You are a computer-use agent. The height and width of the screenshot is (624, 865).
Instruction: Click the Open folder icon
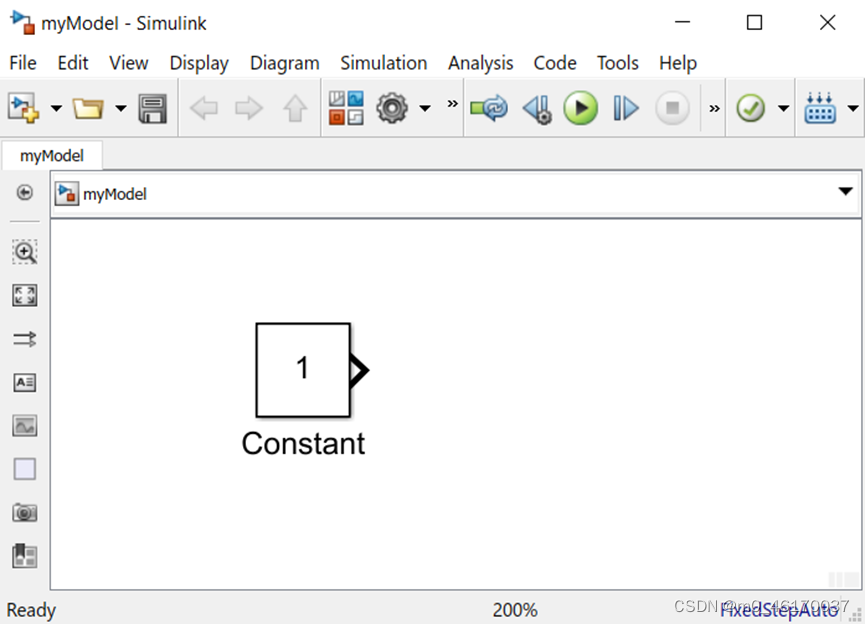(88, 108)
